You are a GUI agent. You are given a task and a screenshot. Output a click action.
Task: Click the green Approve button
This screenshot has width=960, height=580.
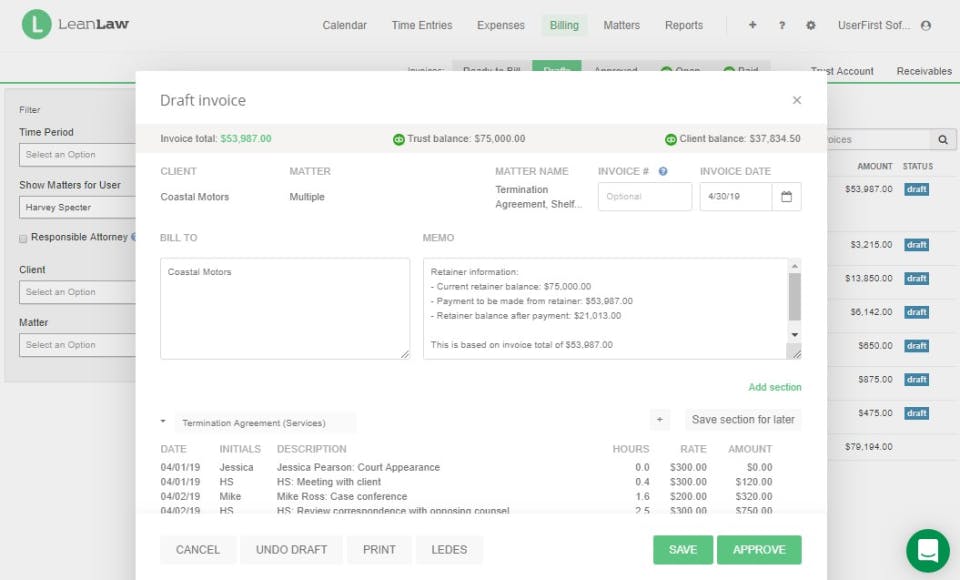point(759,549)
